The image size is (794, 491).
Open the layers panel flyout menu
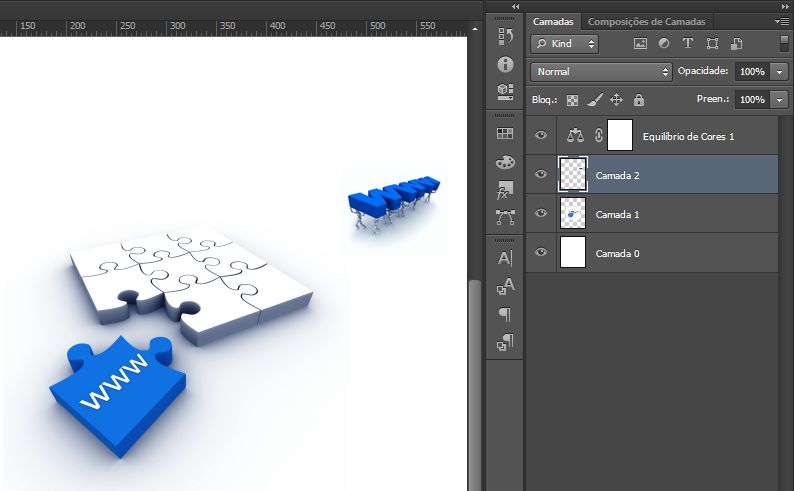(x=780, y=21)
